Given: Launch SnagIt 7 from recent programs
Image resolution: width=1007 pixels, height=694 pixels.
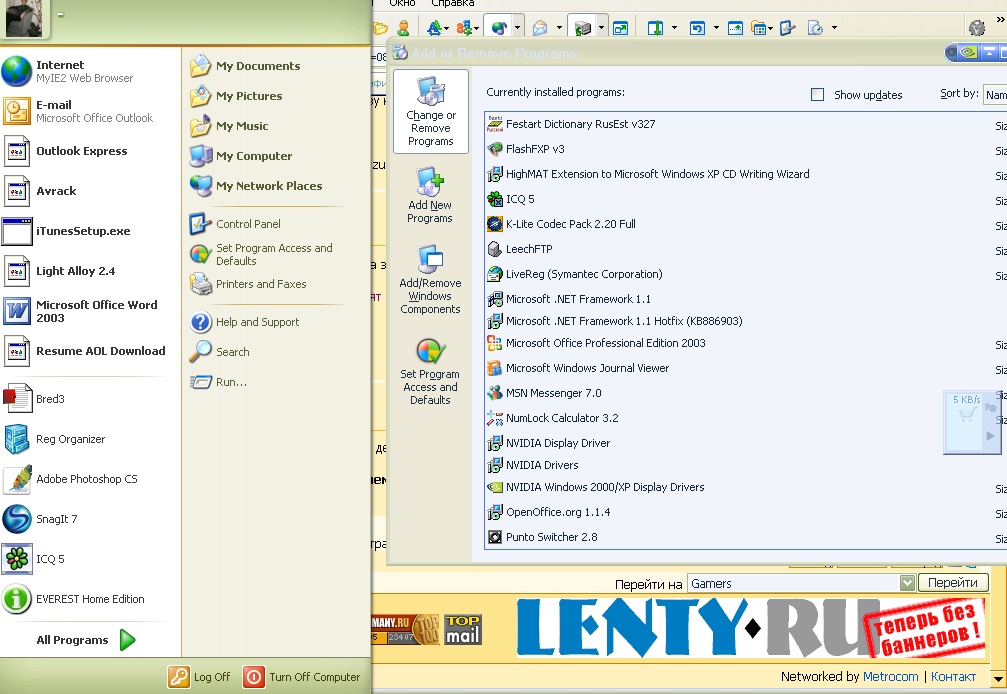Looking at the screenshot, I should 56,519.
